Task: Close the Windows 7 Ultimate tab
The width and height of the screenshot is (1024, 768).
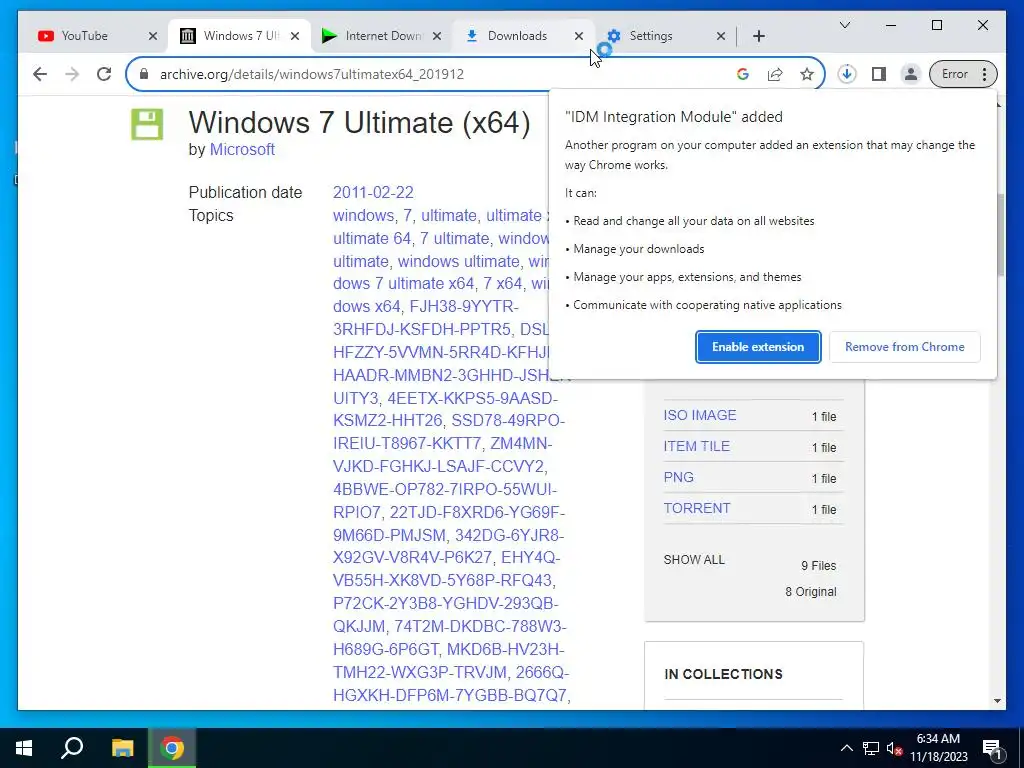Action: pos(295,36)
